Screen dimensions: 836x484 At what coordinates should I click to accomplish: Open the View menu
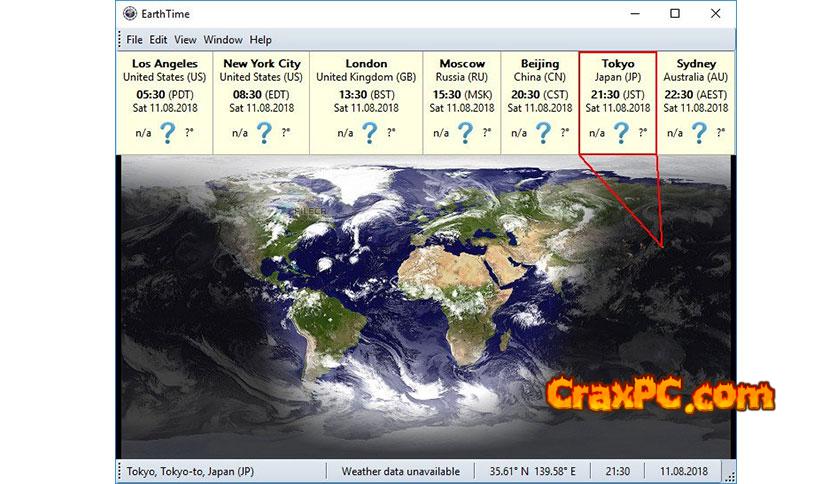click(x=185, y=40)
